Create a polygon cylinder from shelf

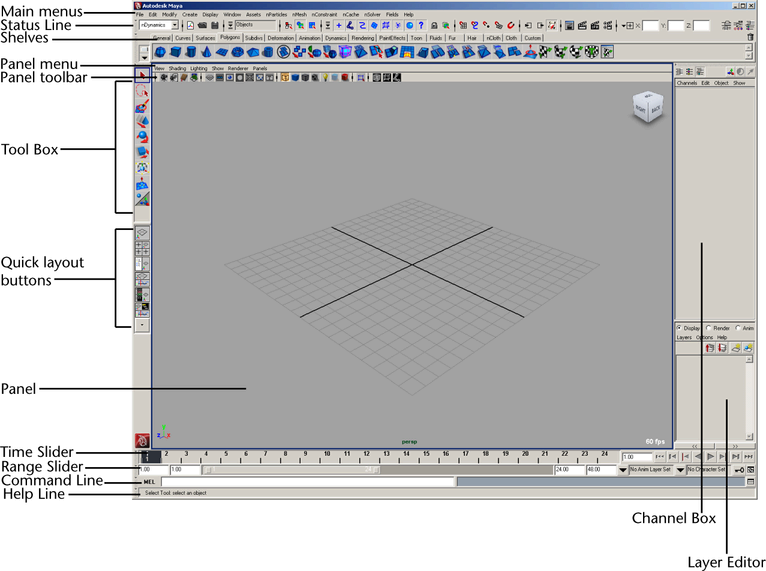[191, 52]
